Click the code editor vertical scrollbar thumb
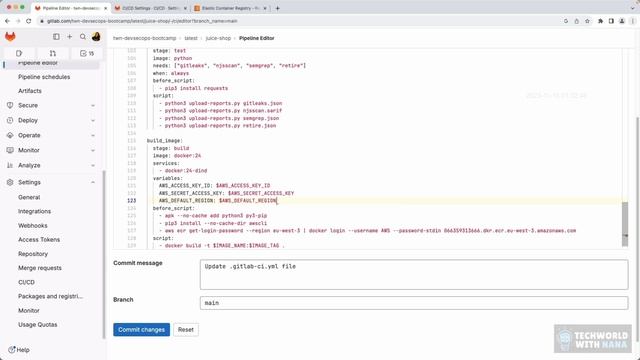Screen dimensions: 640x360 [625, 224]
